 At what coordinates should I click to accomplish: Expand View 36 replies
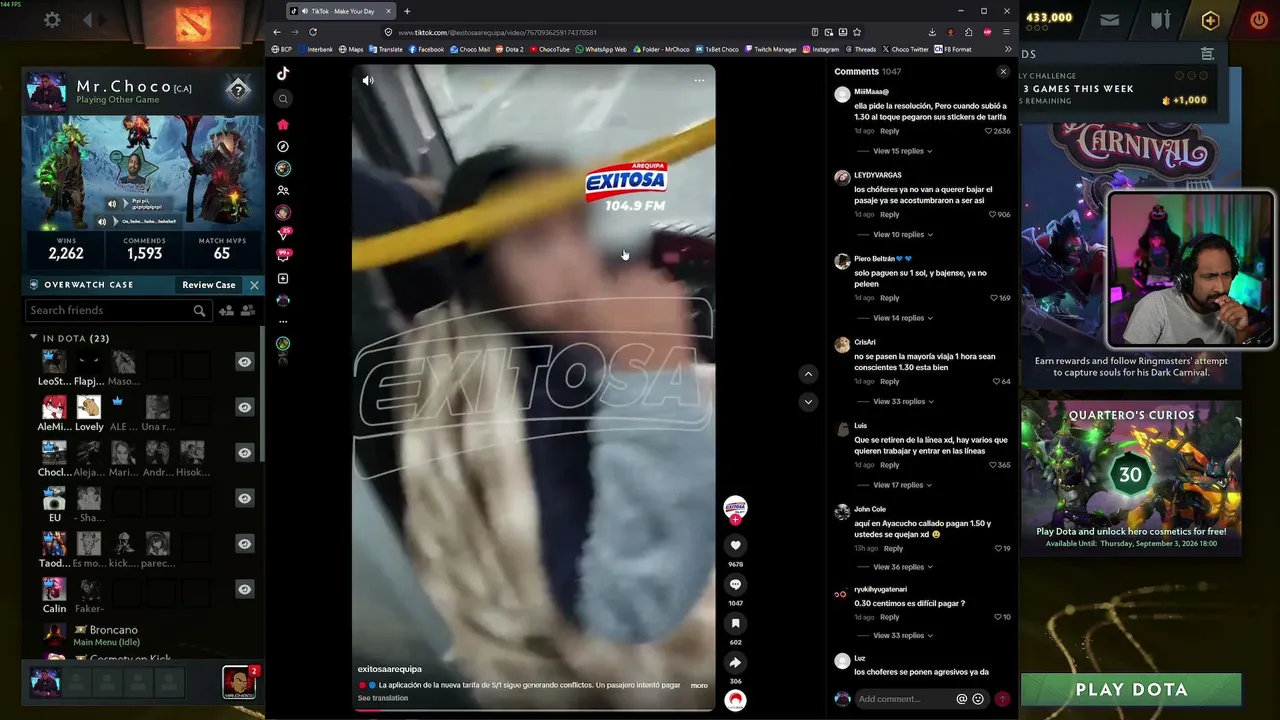(902, 567)
